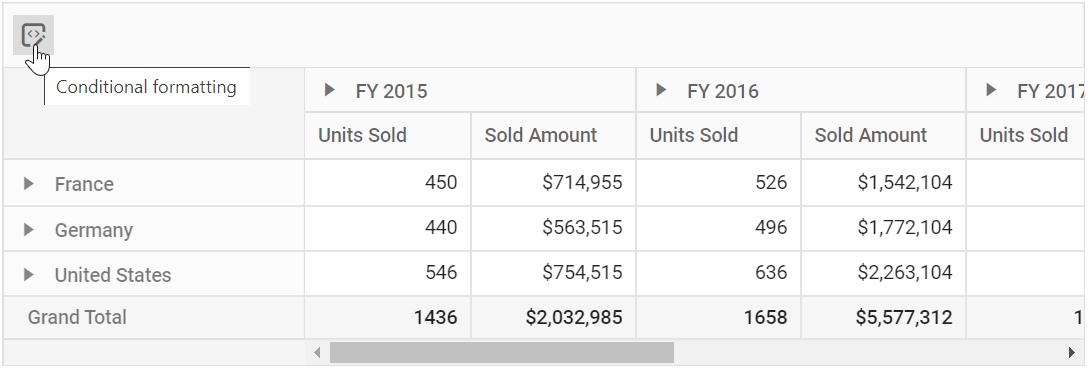Expand the France row
Viewport: 1088px width, 368px height.
coord(28,183)
